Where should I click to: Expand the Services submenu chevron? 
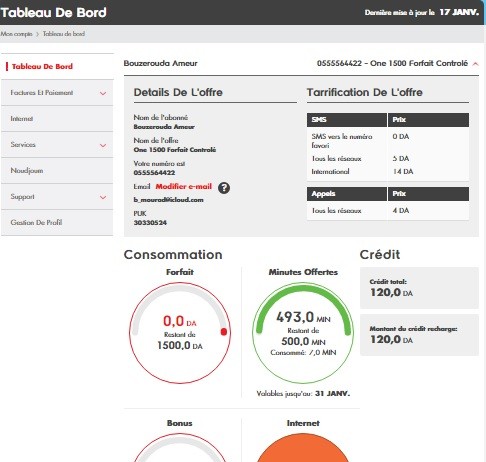[103, 145]
